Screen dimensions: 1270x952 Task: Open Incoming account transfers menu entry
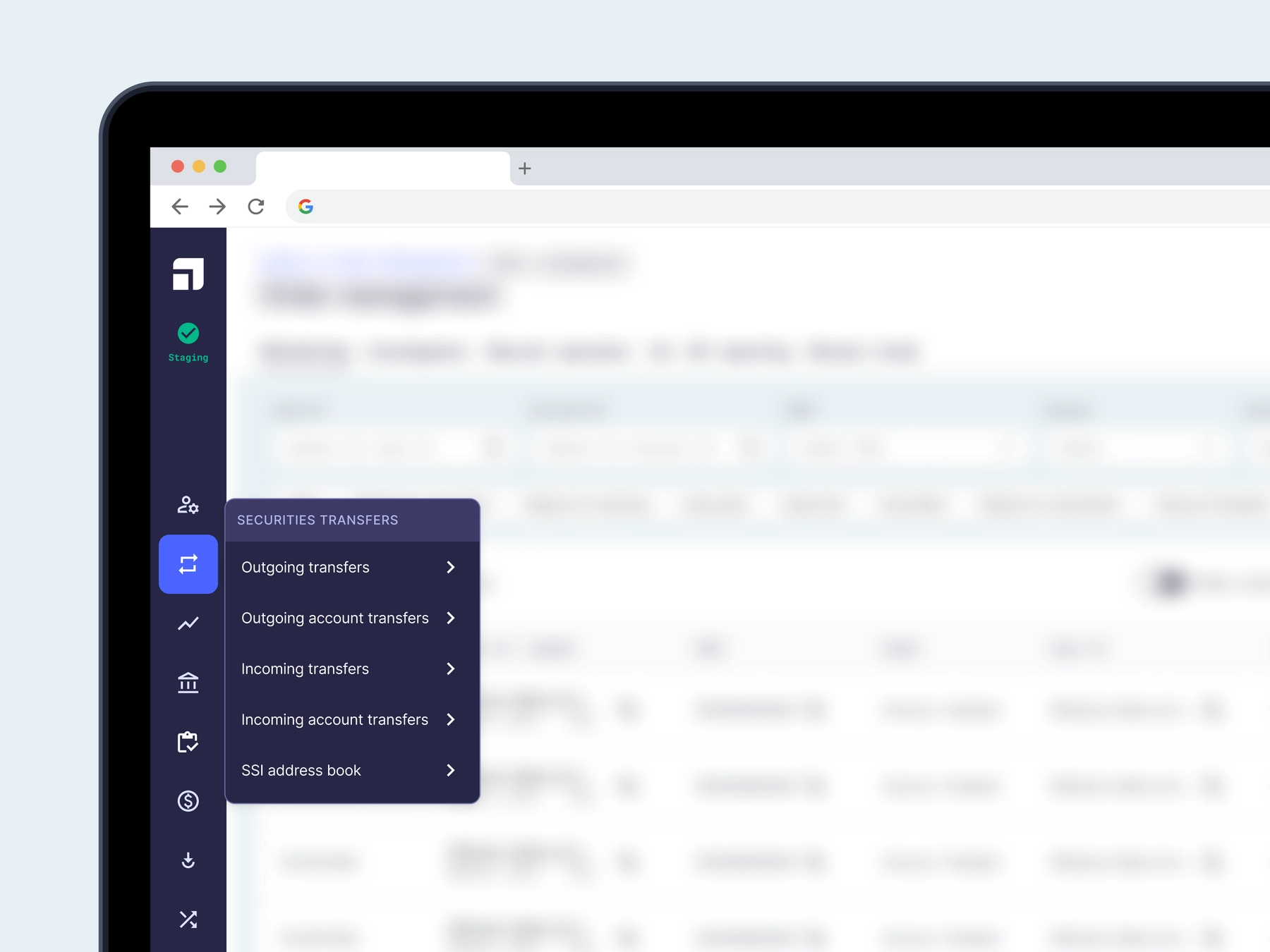[x=352, y=719]
